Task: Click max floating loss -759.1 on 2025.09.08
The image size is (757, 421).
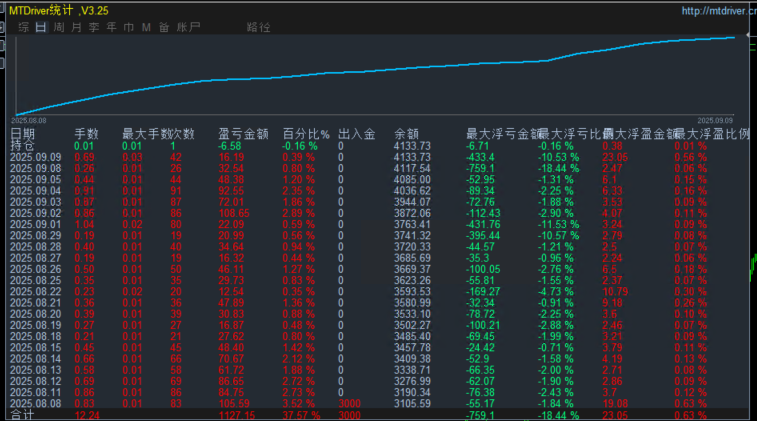Action: [x=480, y=168]
